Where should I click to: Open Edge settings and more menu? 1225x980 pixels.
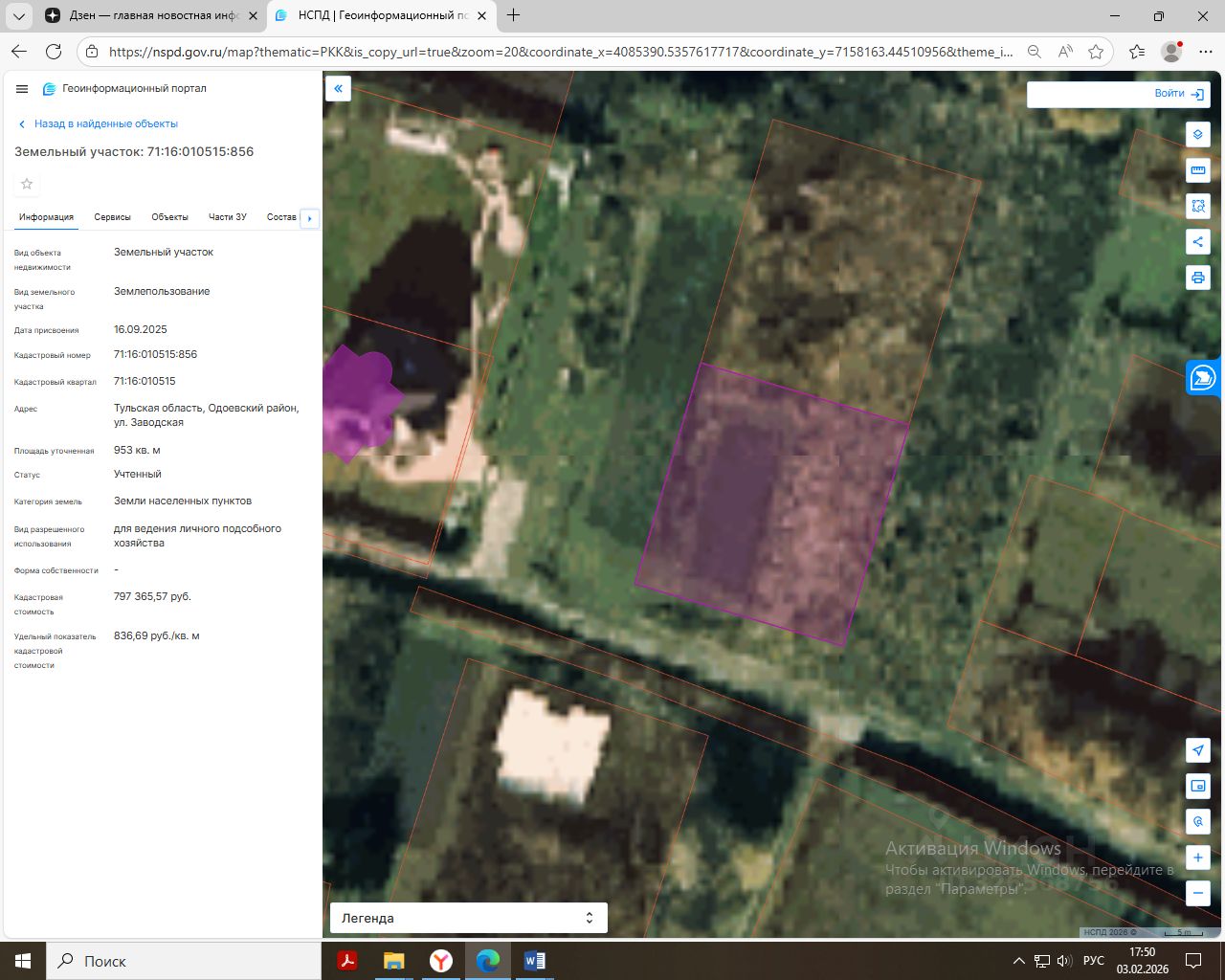1204,52
